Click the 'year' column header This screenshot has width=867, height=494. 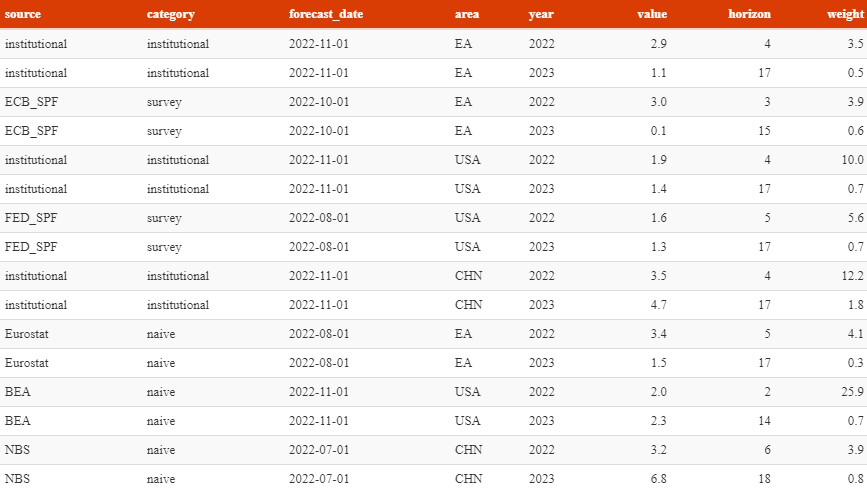(x=541, y=14)
